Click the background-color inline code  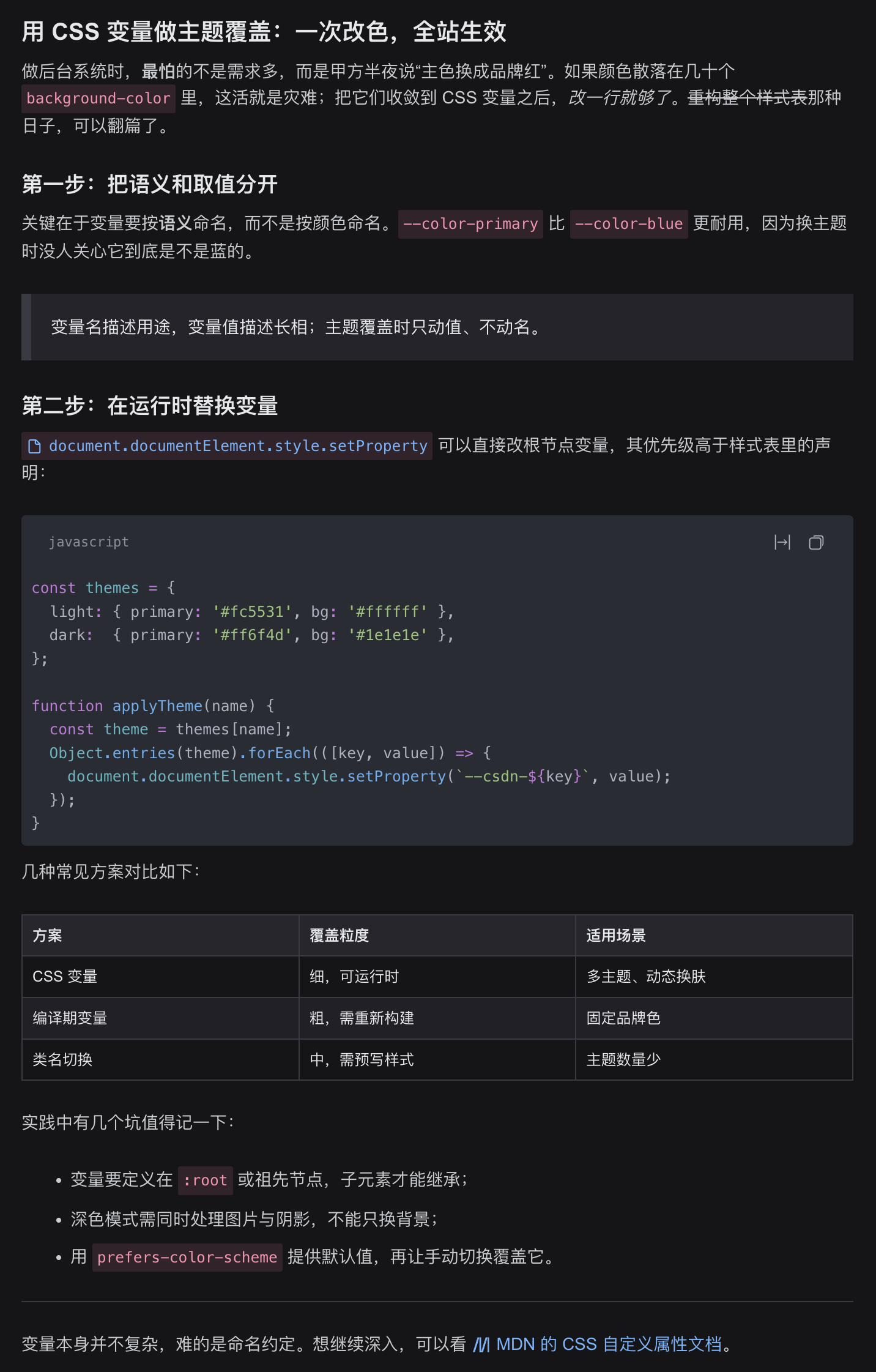click(x=98, y=99)
